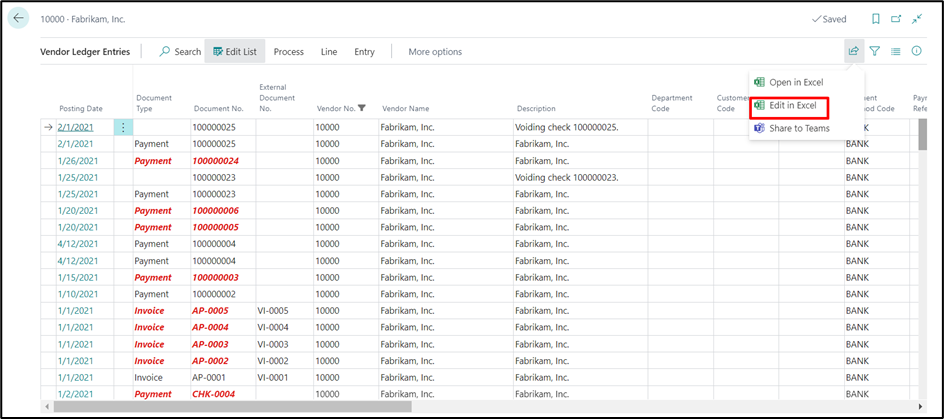The width and height of the screenshot is (944, 419).
Task: Select document number 100000005
Action: [216, 228]
